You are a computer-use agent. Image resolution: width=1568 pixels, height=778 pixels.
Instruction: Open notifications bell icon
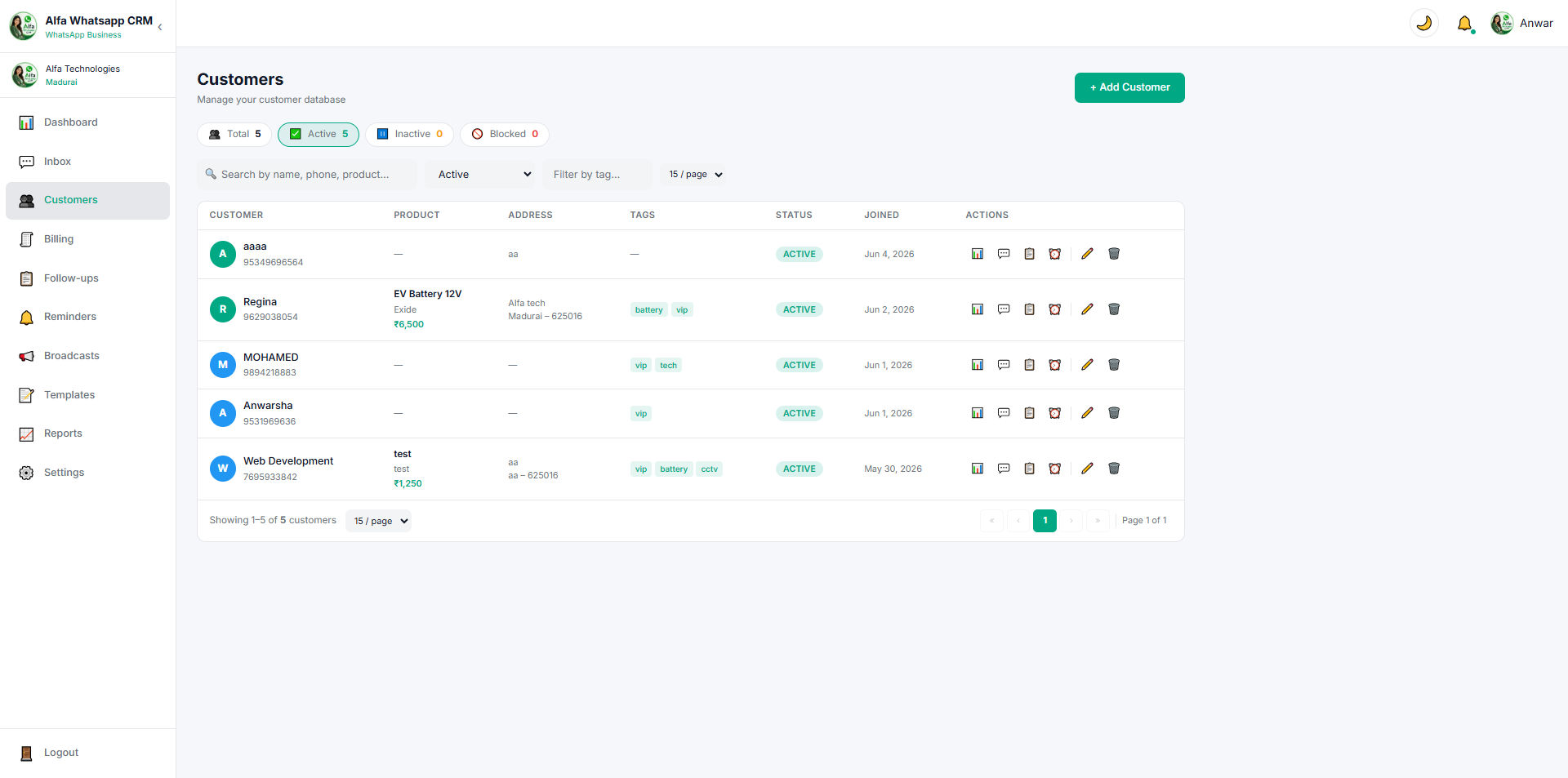click(1464, 24)
